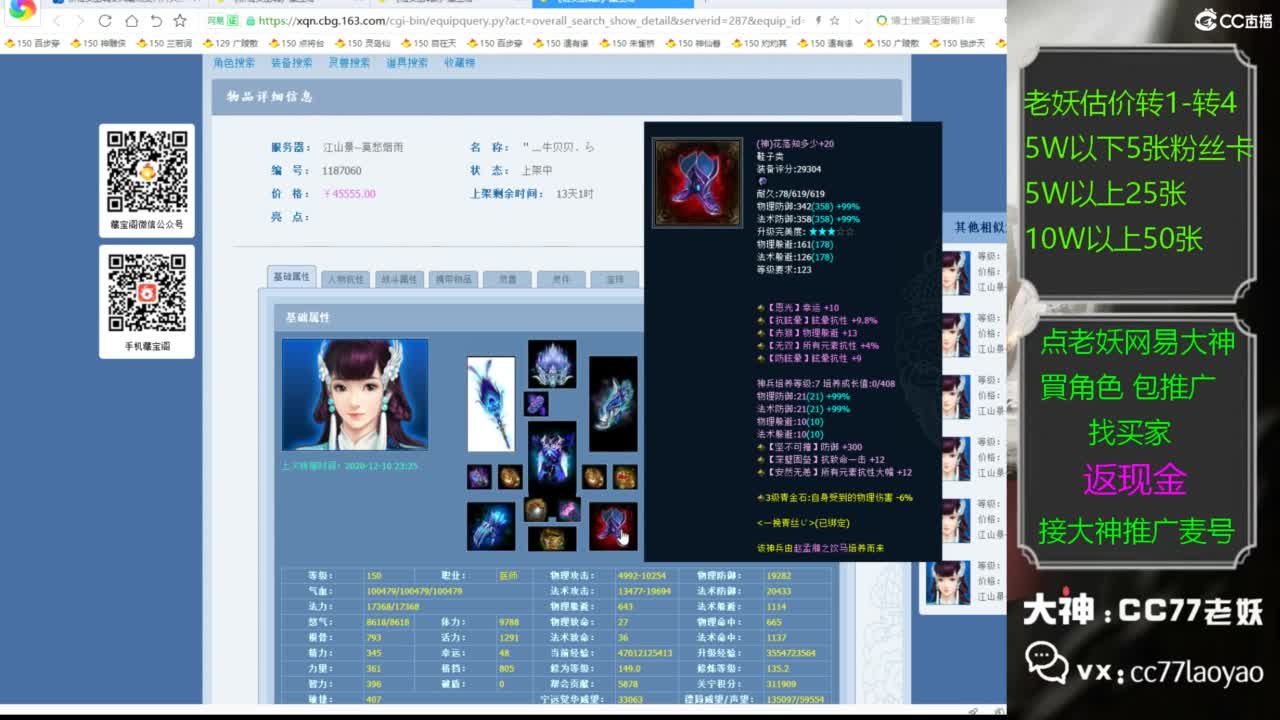This screenshot has height=720, width=1280.
Task: Click the 物理防御 value 19282
Action: point(779,576)
